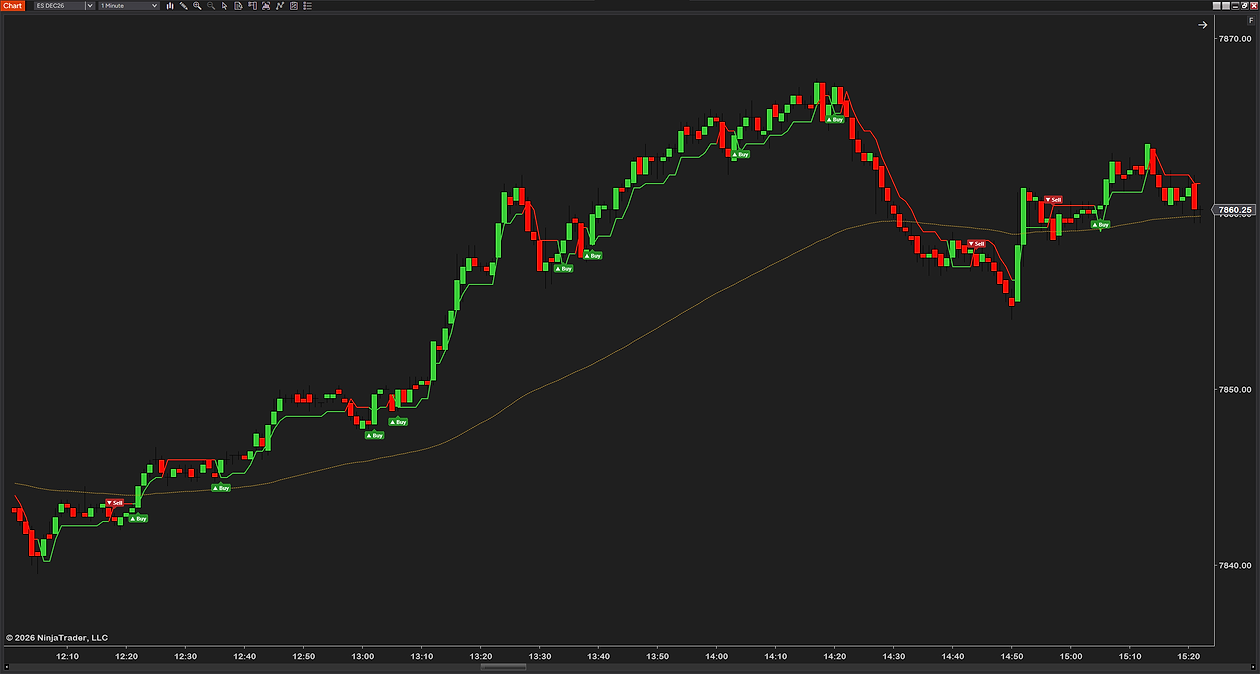The height and width of the screenshot is (674, 1260).
Task: Restore down the chart window
Action: pyautogui.click(x=1245, y=6)
